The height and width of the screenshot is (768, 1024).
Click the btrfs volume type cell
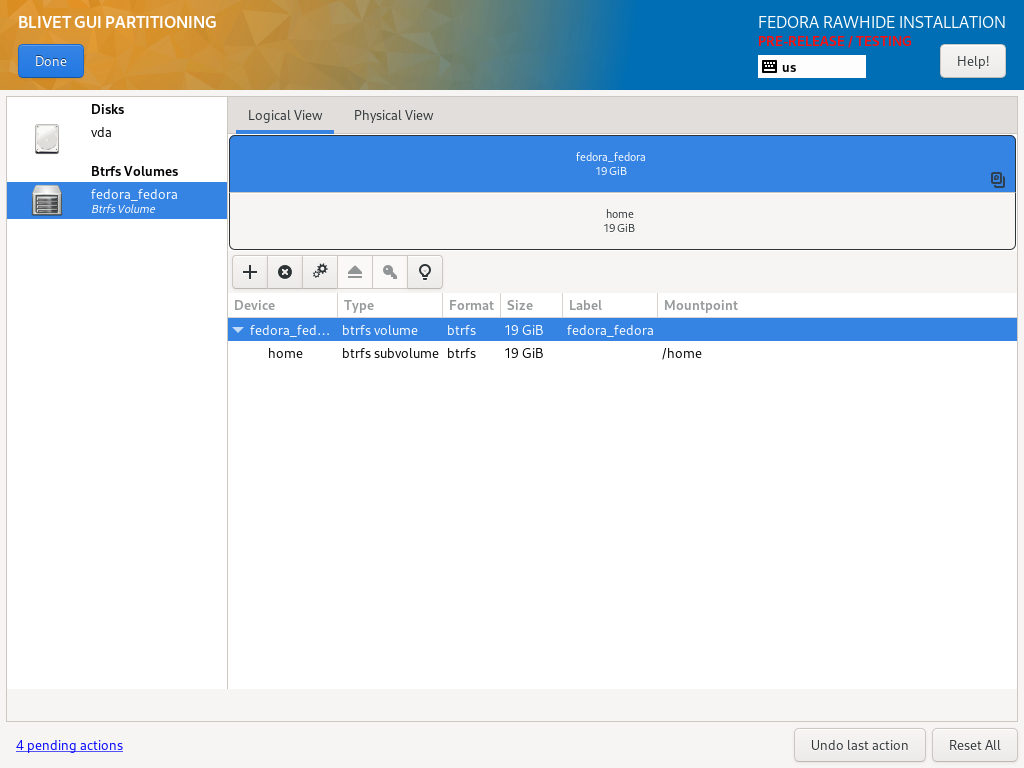pyautogui.click(x=380, y=330)
